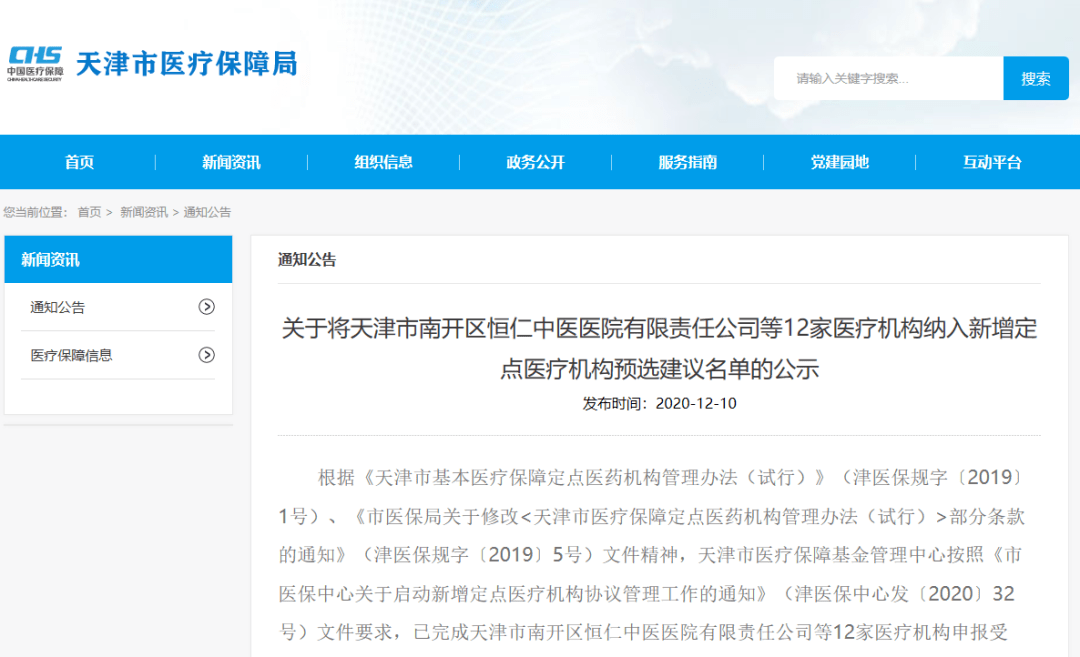This screenshot has height=657, width=1080.
Task: Click the 新闻资讯 sidebar header
Action: click(118, 260)
